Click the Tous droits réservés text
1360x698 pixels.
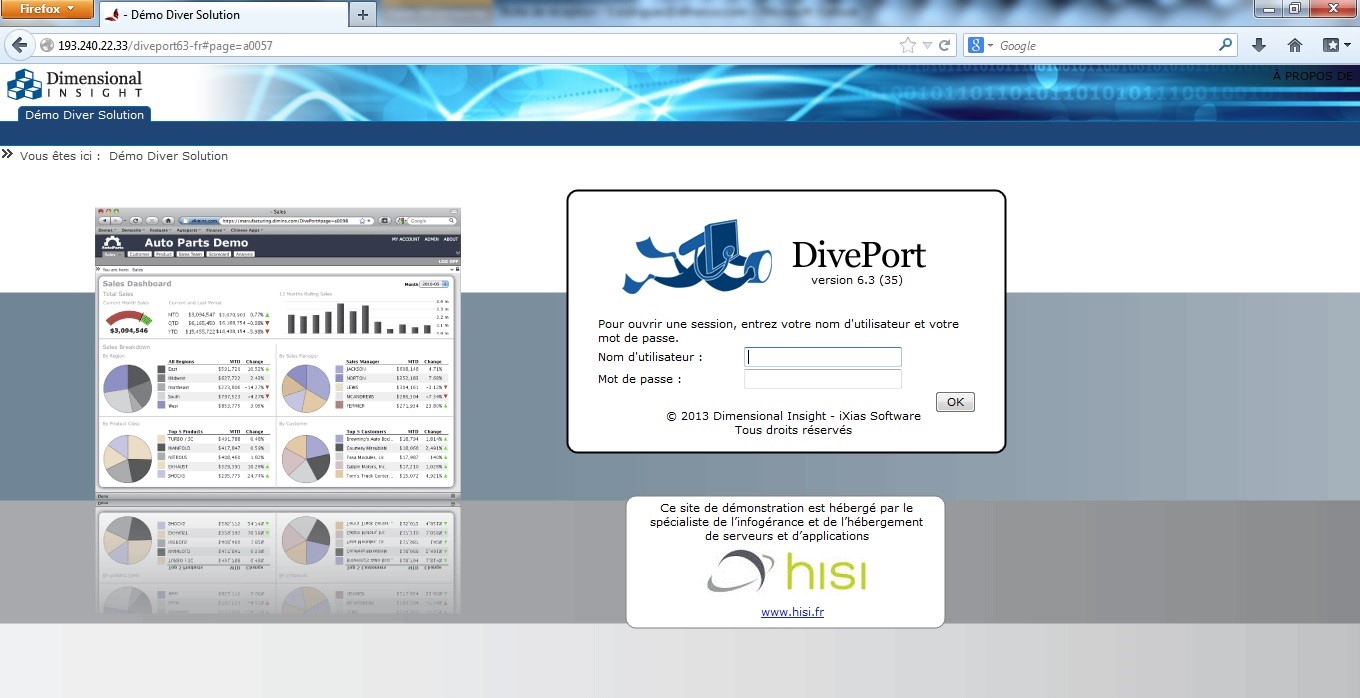pyautogui.click(x=793, y=430)
